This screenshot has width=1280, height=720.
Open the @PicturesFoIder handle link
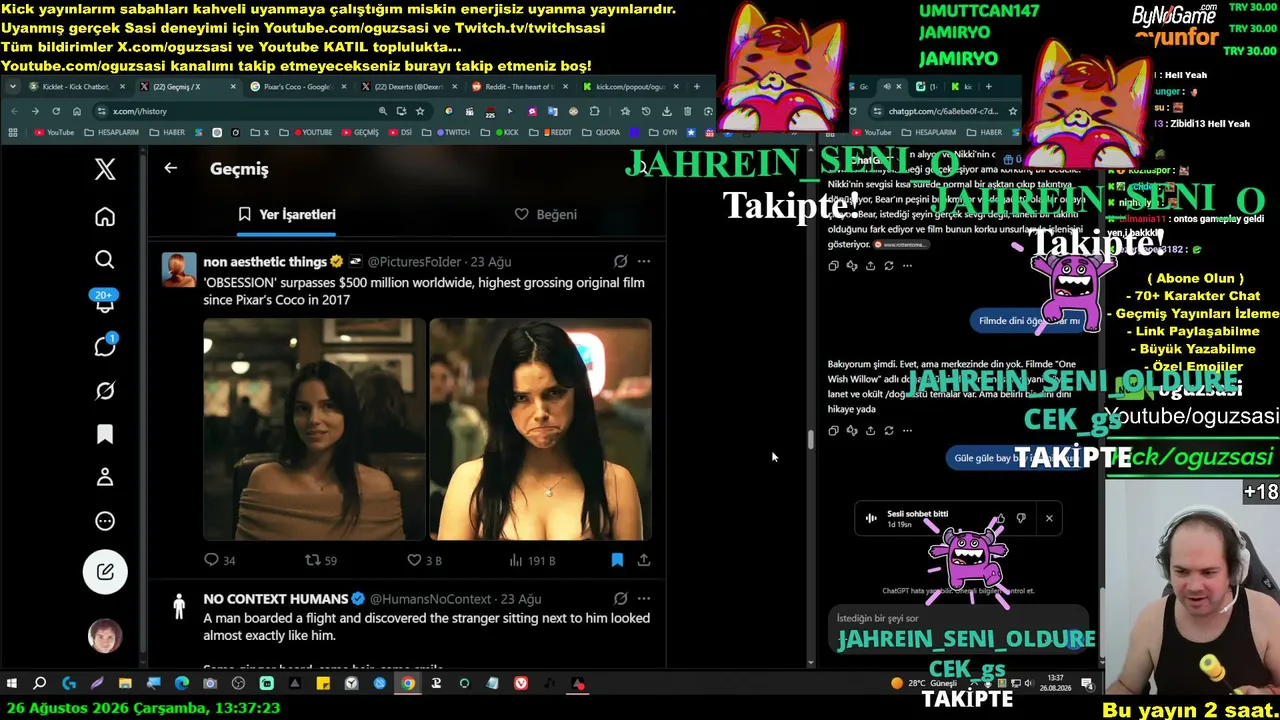[414, 261]
